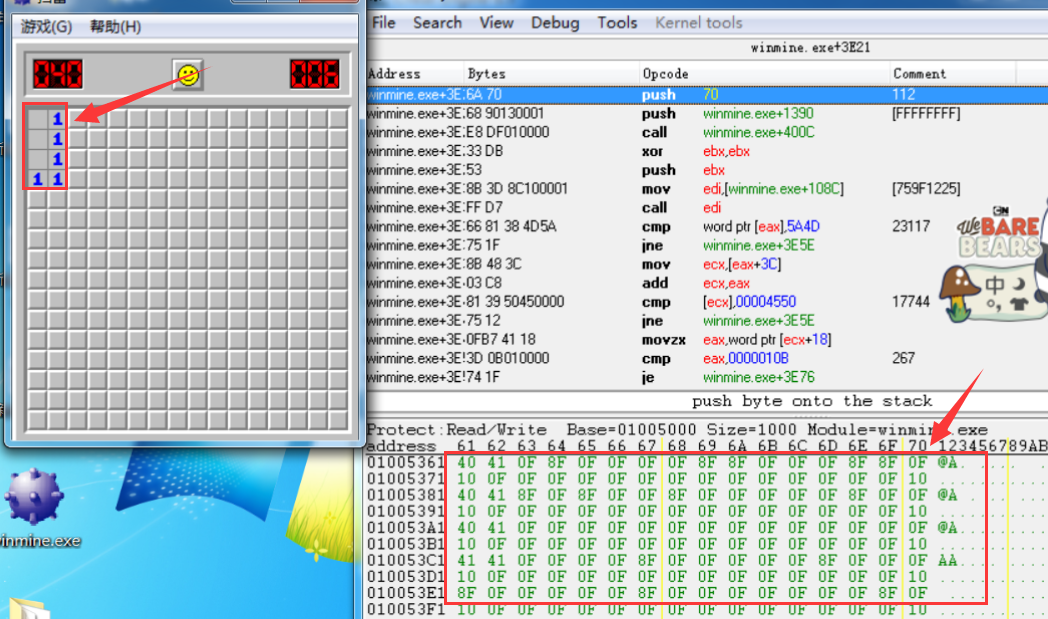
Task: Open the Tools menu in Memory Viewer
Action: (617, 23)
